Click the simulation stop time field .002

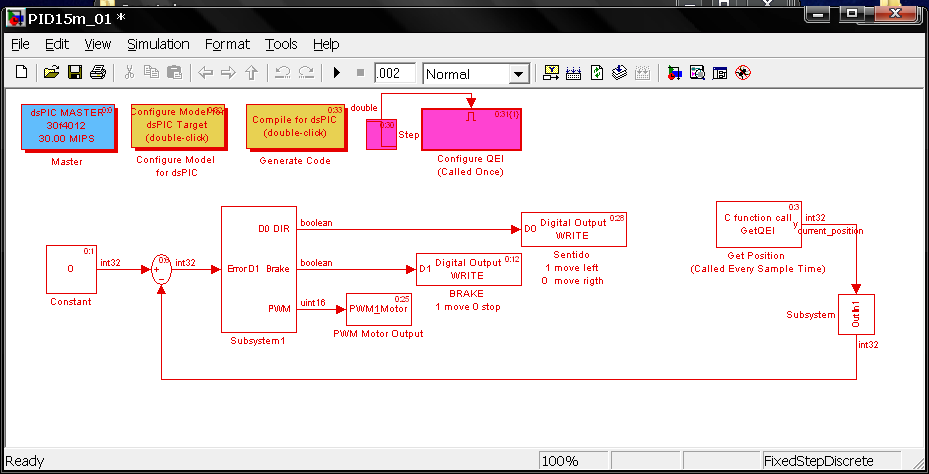(x=395, y=73)
